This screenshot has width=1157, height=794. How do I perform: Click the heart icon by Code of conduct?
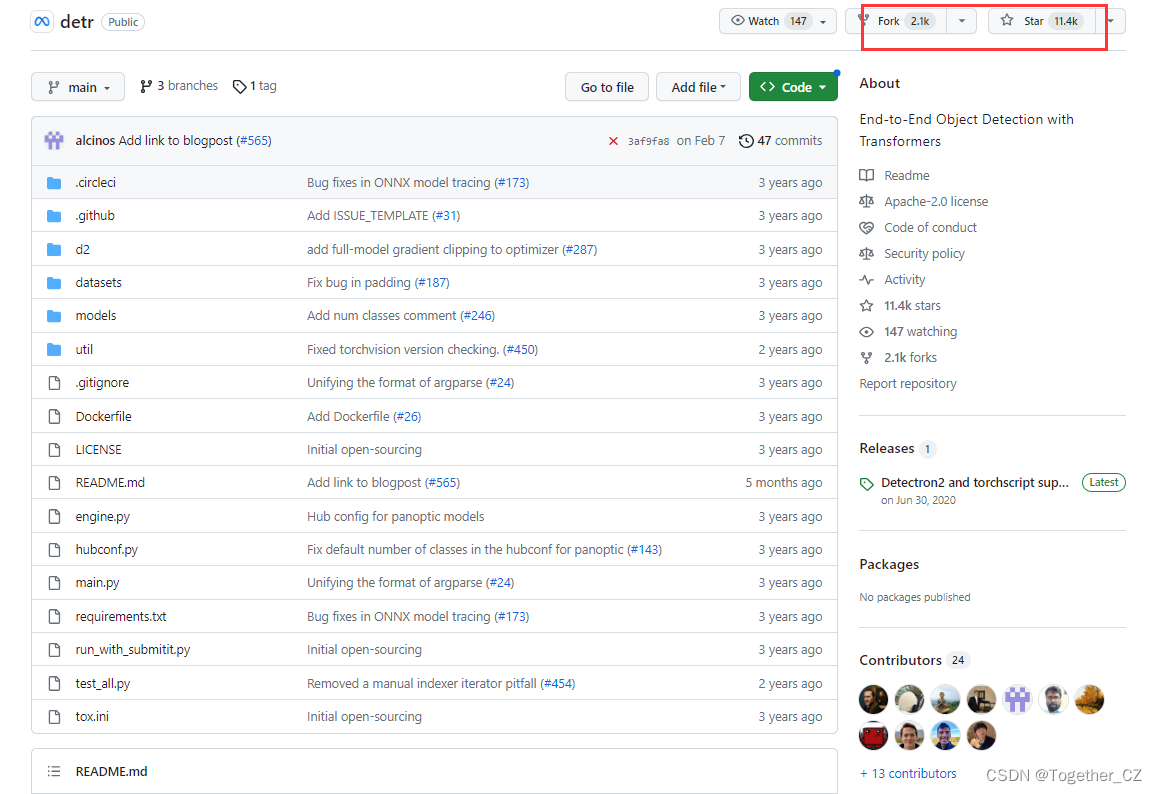click(866, 227)
